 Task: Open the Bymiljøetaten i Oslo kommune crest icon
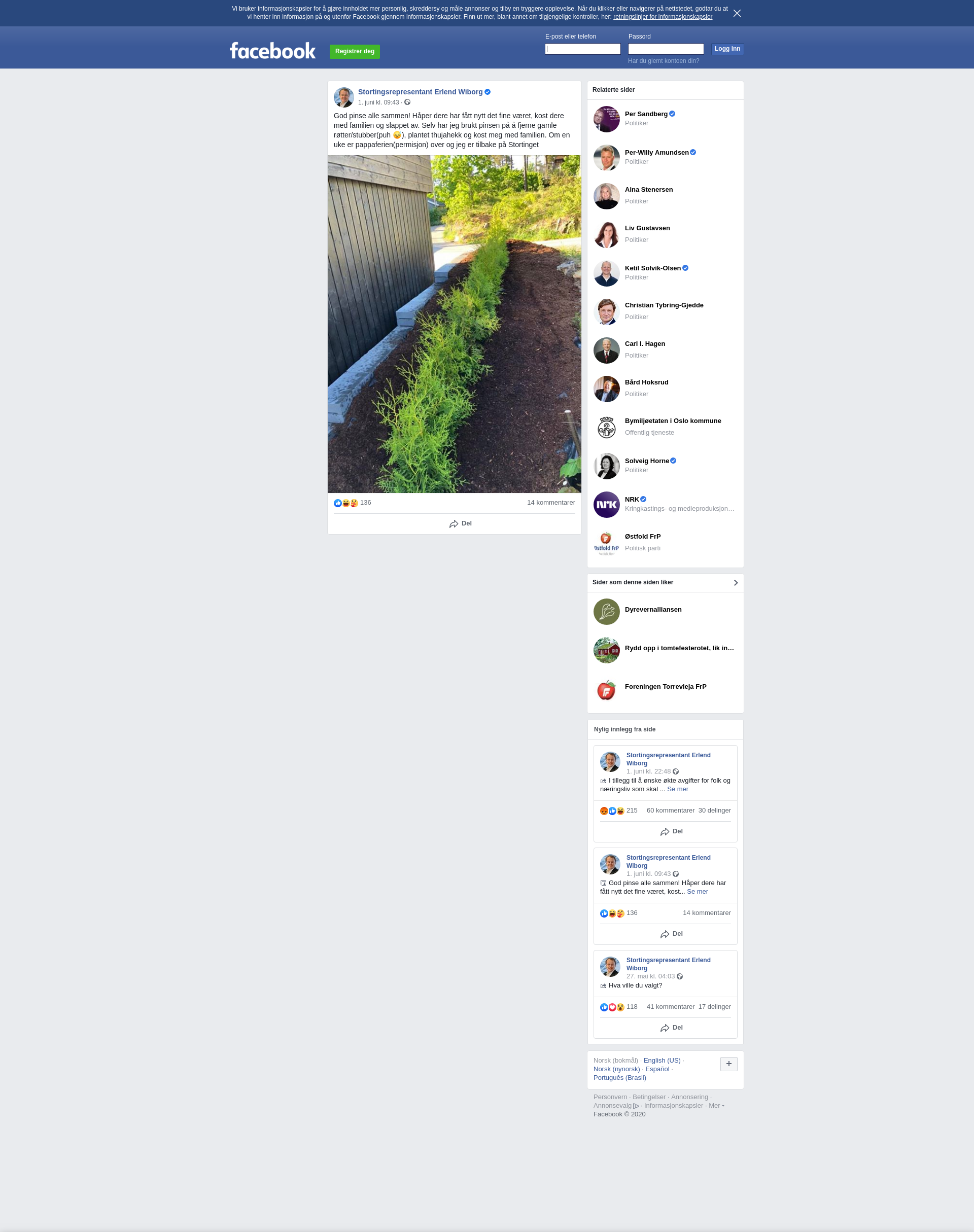(606, 428)
